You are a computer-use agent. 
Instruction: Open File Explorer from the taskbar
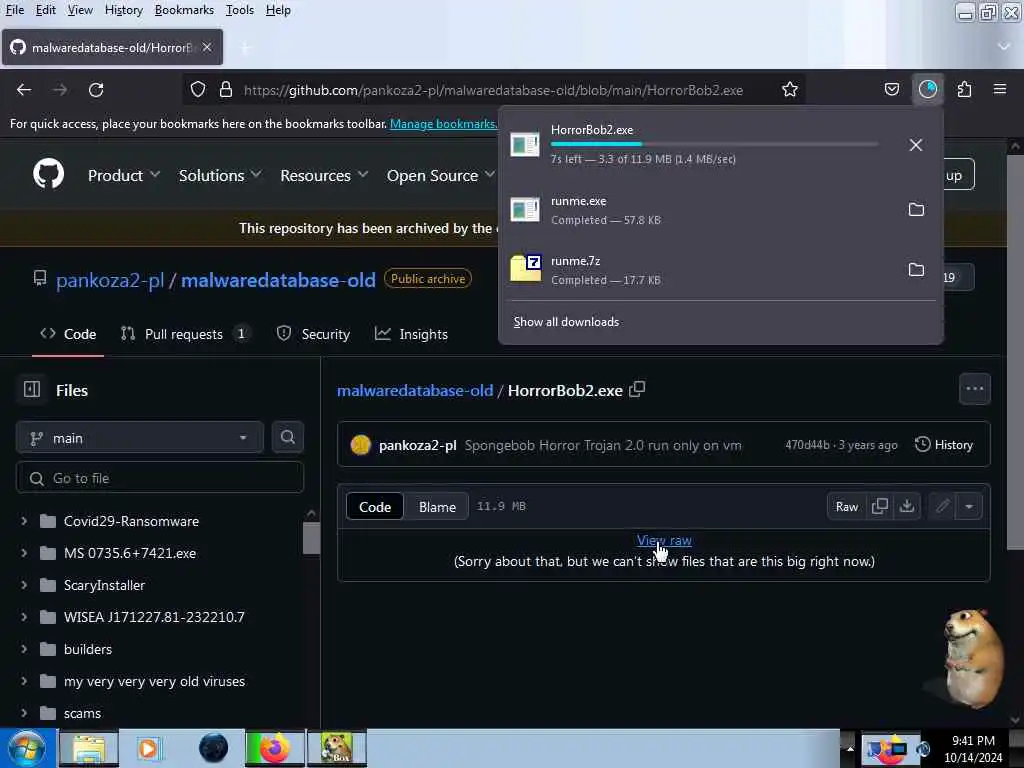point(89,748)
